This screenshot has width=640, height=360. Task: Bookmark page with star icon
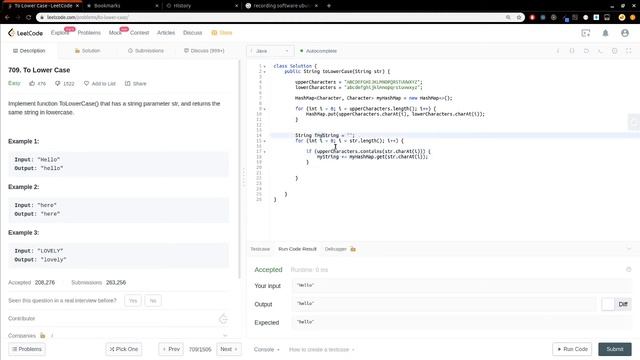click(x=519, y=18)
